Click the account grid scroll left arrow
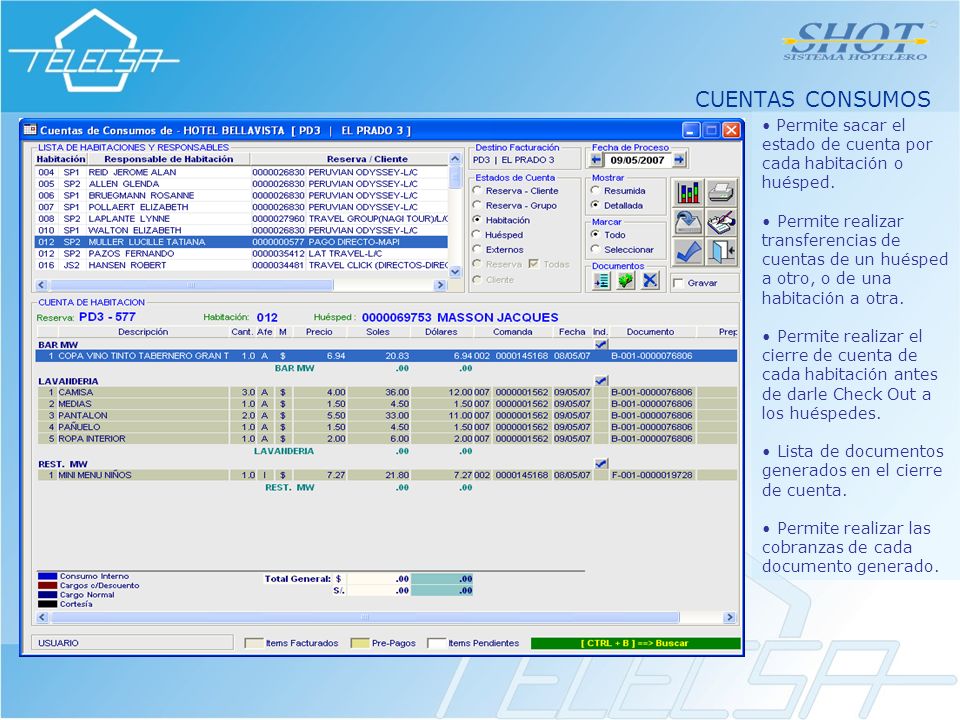960x720 pixels. coord(42,617)
